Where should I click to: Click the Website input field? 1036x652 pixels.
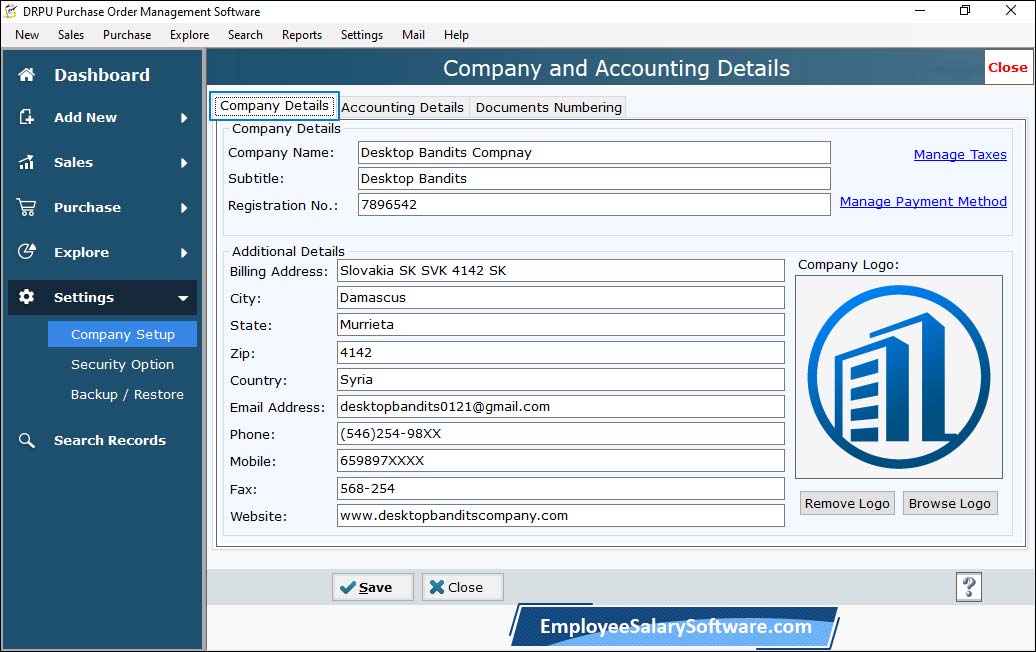click(x=560, y=515)
